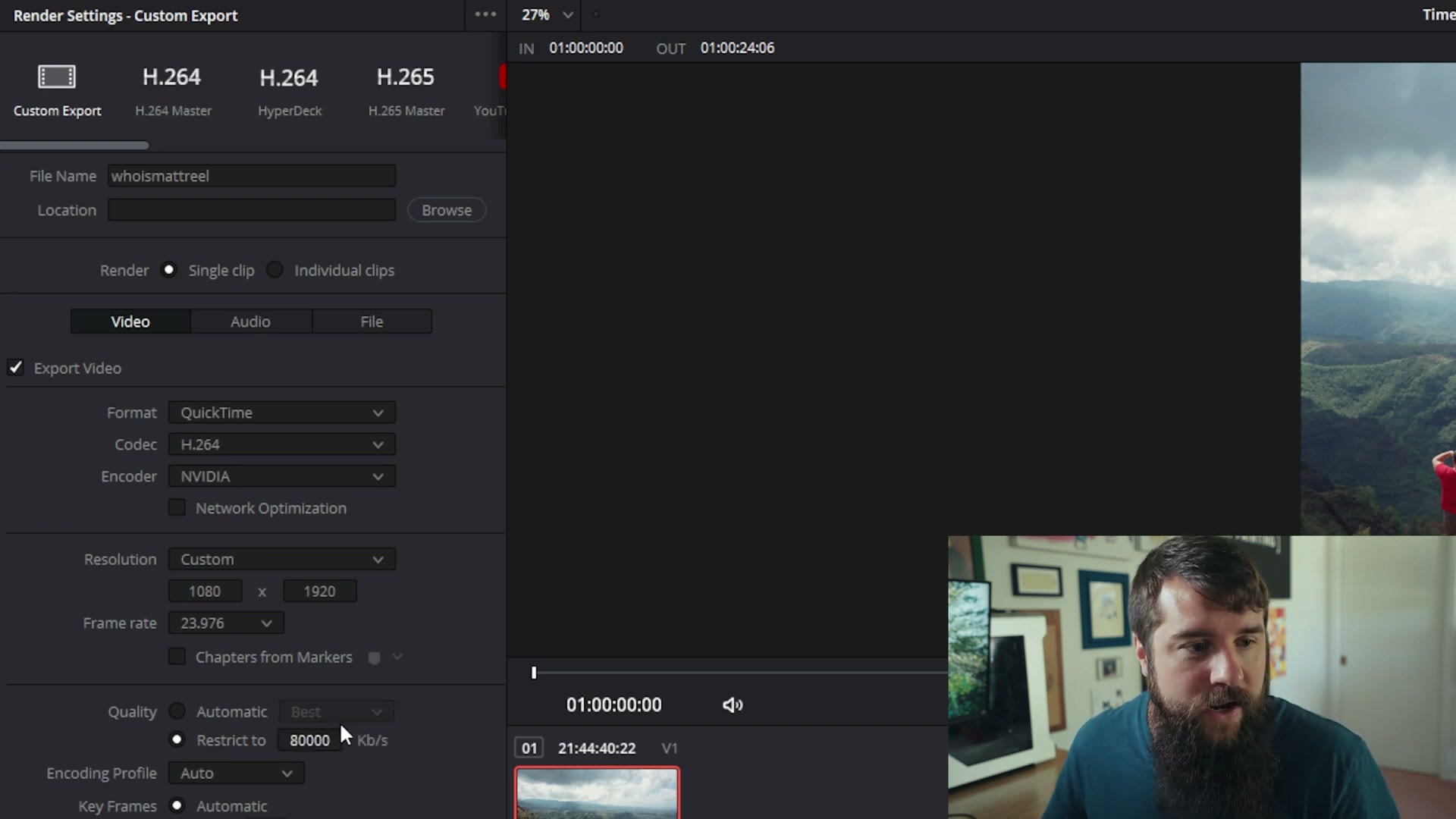
Task: Uncheck the Export Video checkbox
Action: coord(16,368)
